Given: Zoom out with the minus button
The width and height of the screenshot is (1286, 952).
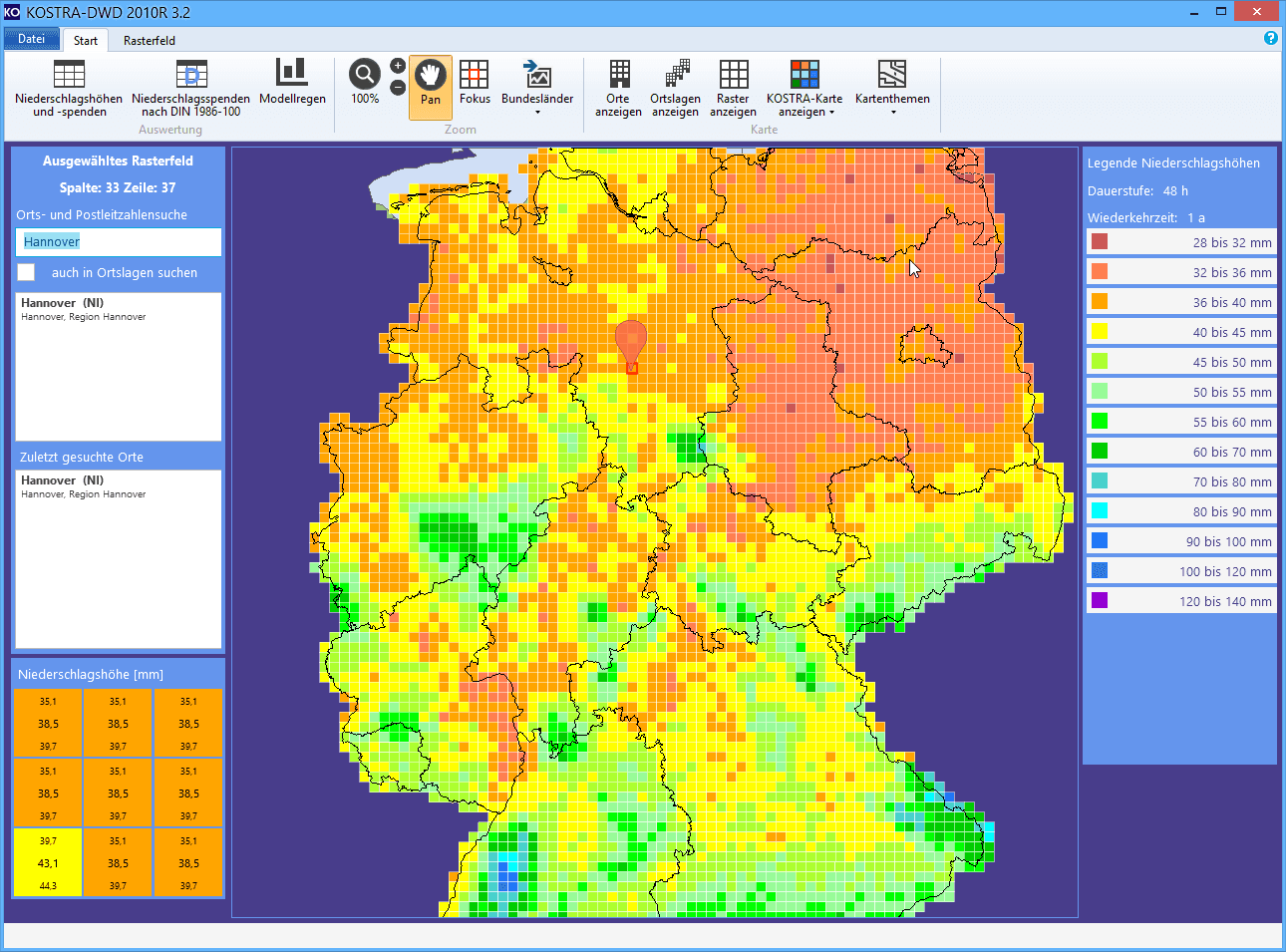Looking at the screenshot, I should tap(398, 88).
